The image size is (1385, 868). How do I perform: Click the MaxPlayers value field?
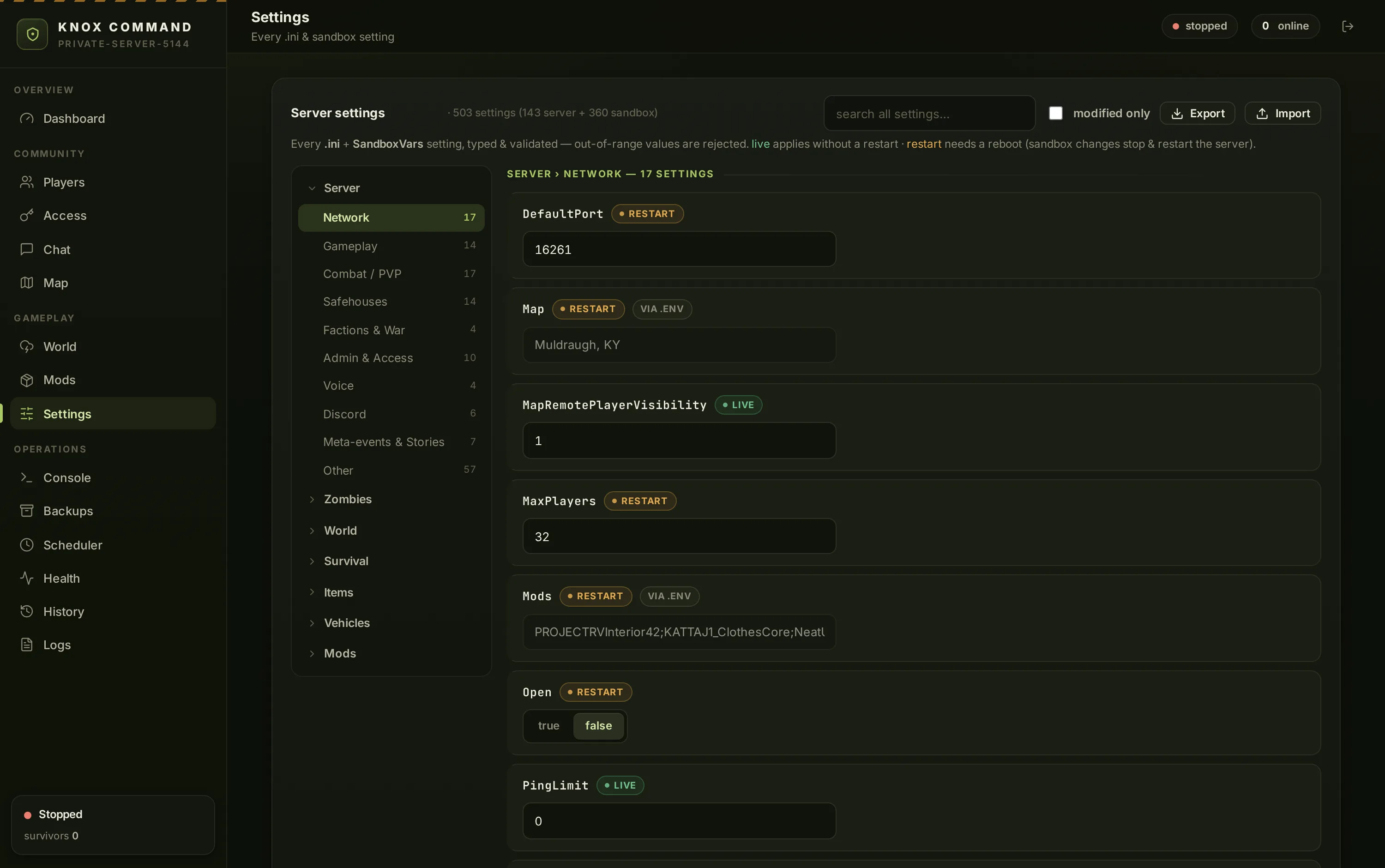click(679, 536)
